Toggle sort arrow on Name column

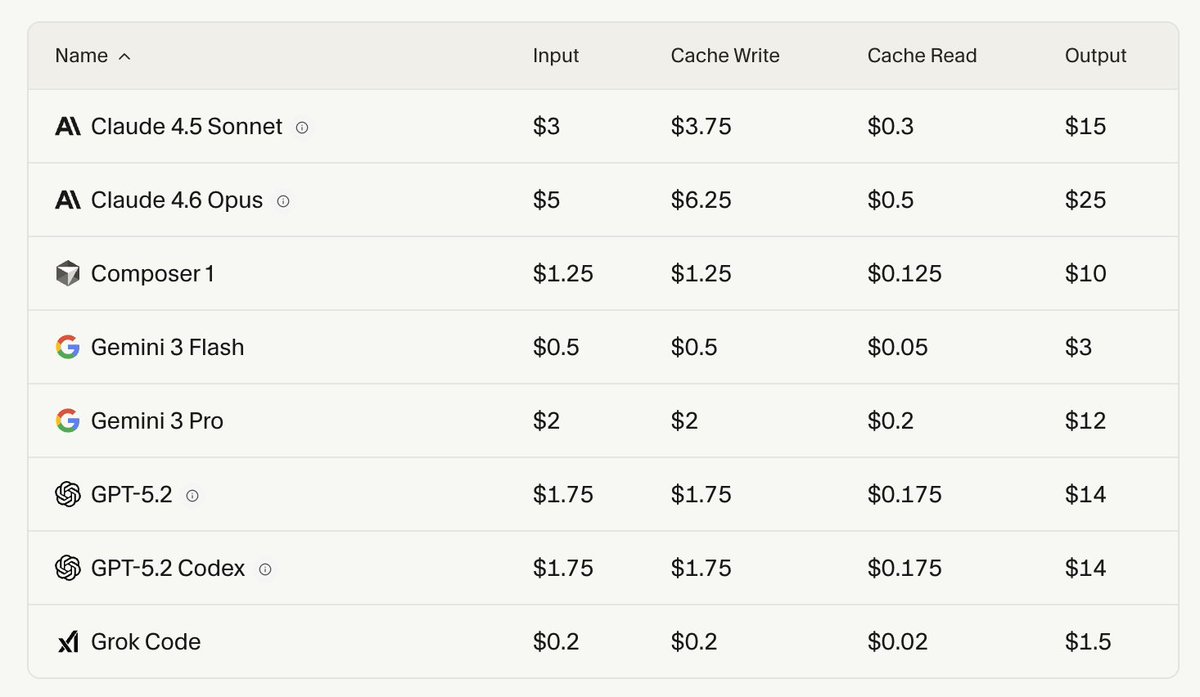coord(124,57)
